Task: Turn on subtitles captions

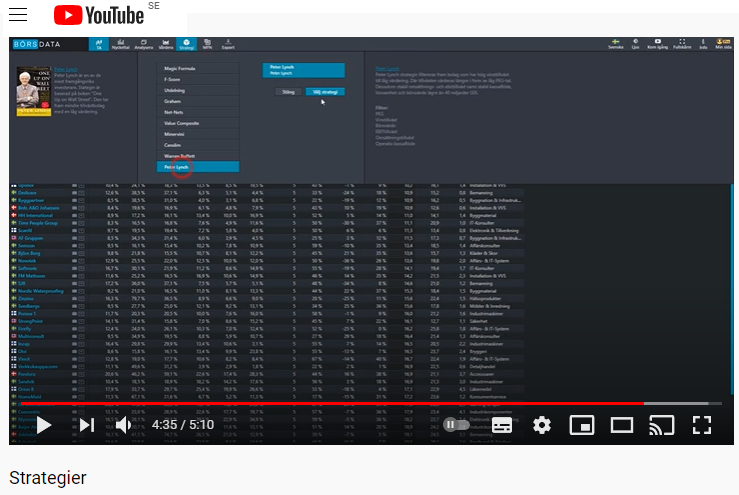Action: [x=502, y=425]
